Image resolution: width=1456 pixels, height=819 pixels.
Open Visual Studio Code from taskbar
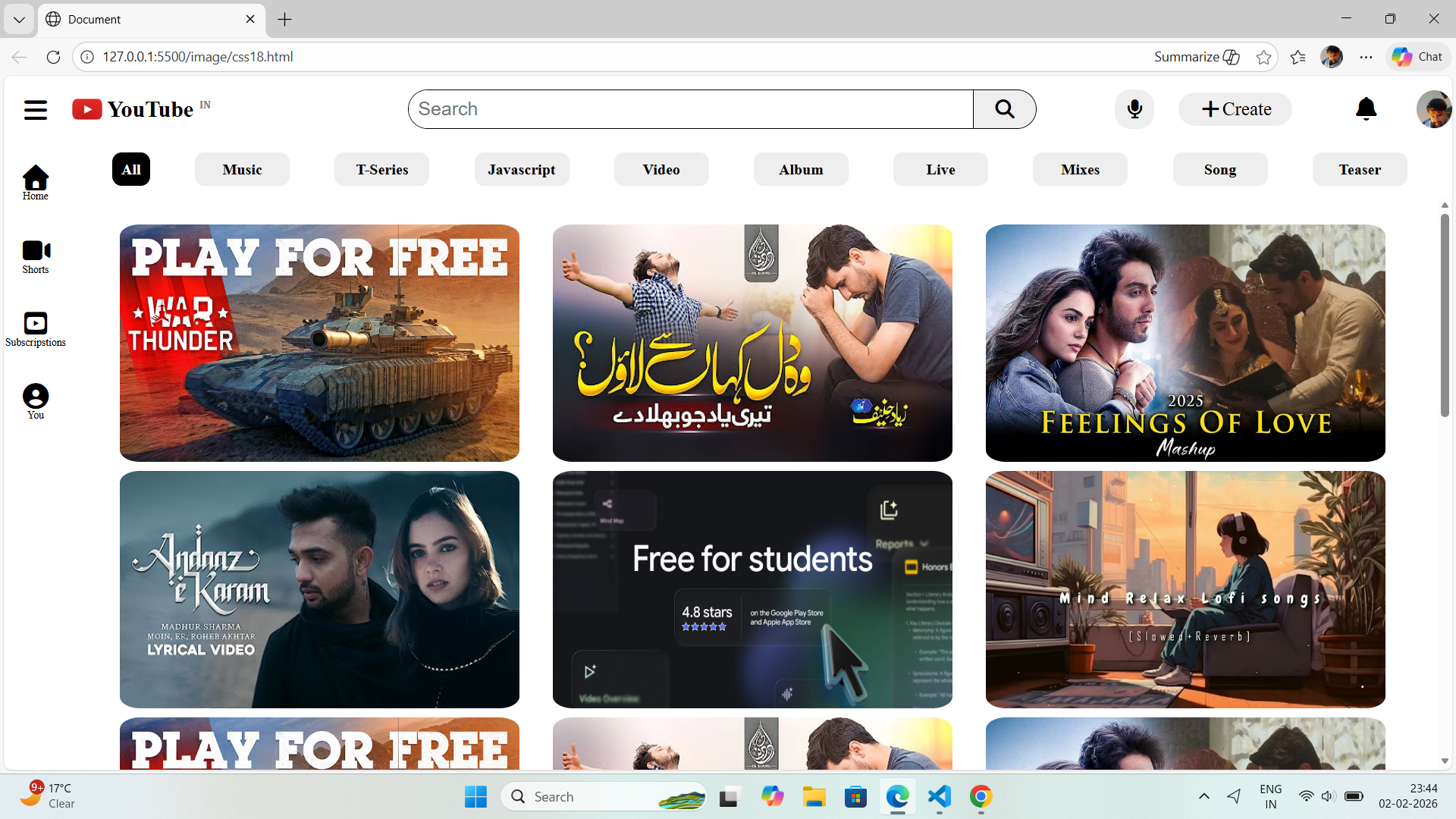coord(939,796)
